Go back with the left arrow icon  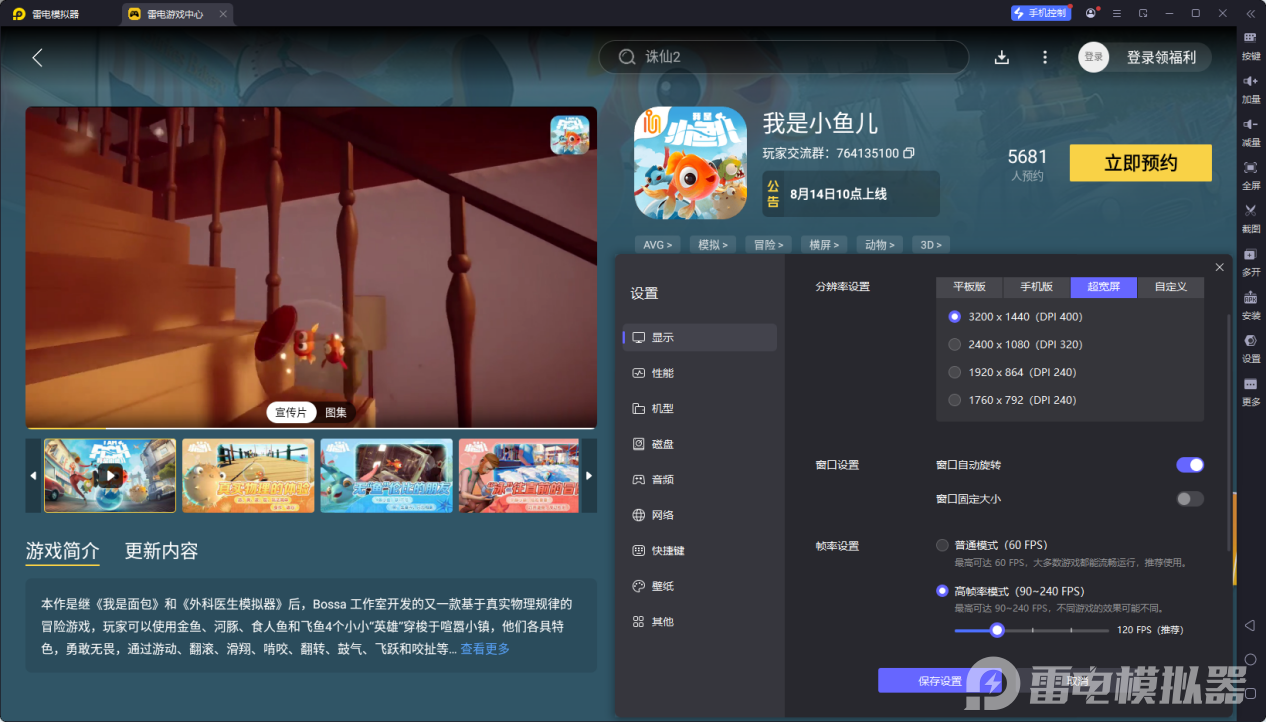37,58
